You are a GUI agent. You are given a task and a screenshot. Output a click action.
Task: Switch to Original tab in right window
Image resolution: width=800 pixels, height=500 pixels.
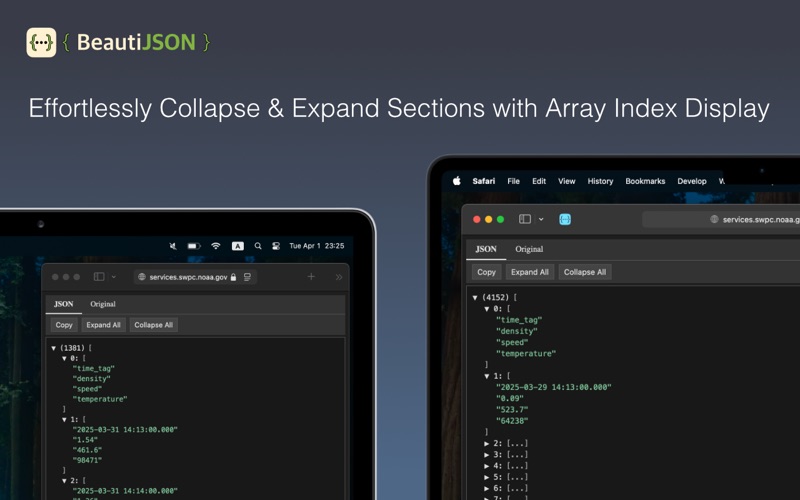pos(529,249)
